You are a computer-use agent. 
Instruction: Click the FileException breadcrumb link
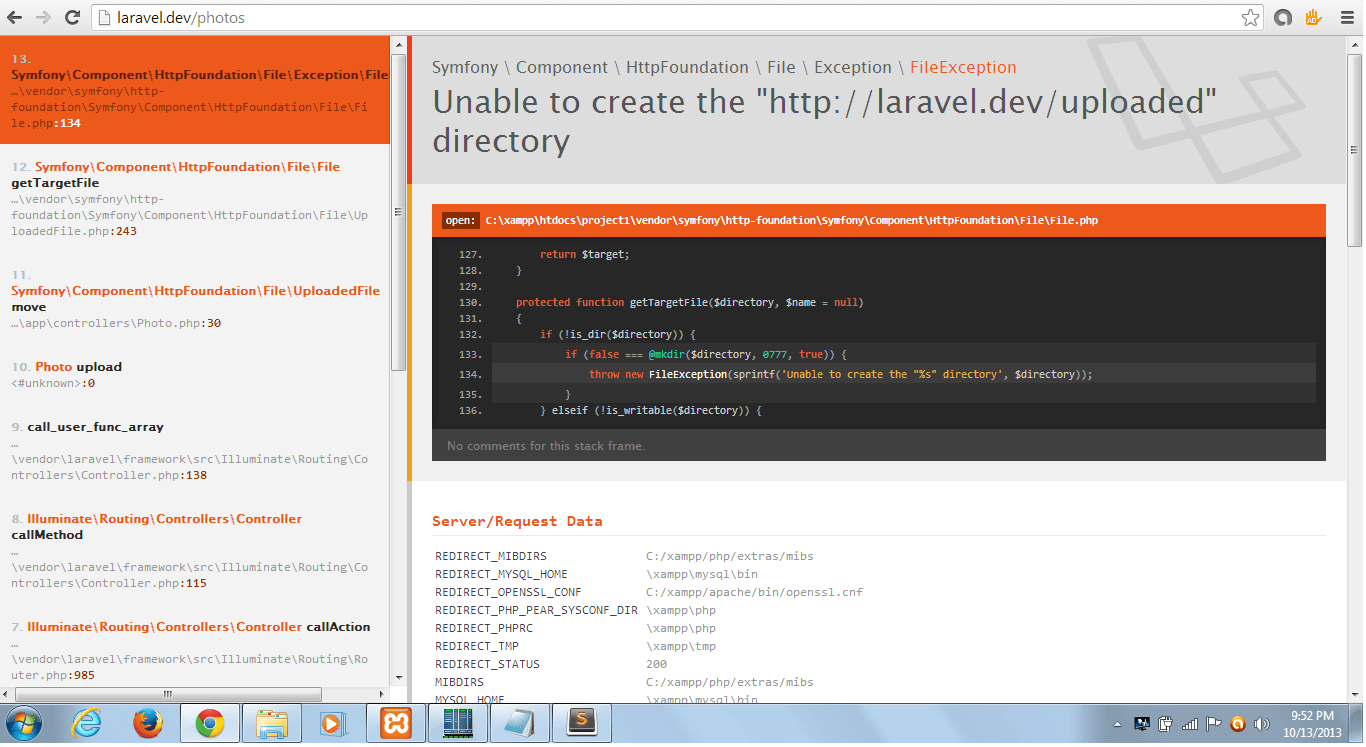tap(962, 67)
